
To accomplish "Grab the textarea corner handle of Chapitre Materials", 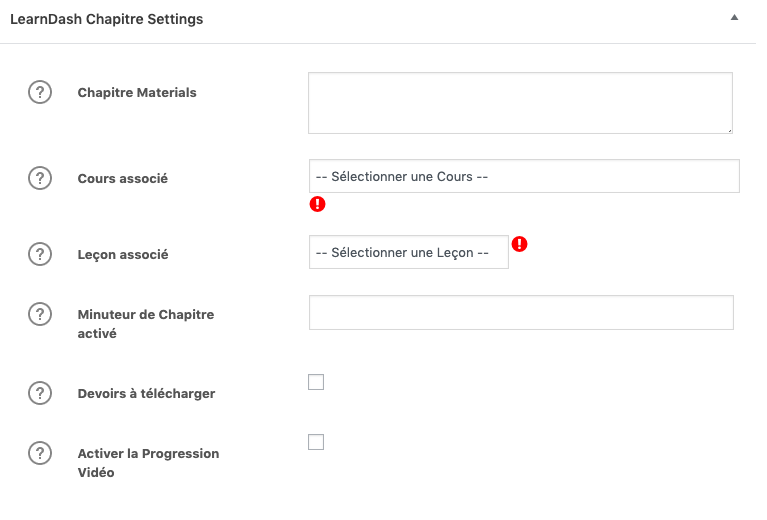I will click(x=729, y=130).
